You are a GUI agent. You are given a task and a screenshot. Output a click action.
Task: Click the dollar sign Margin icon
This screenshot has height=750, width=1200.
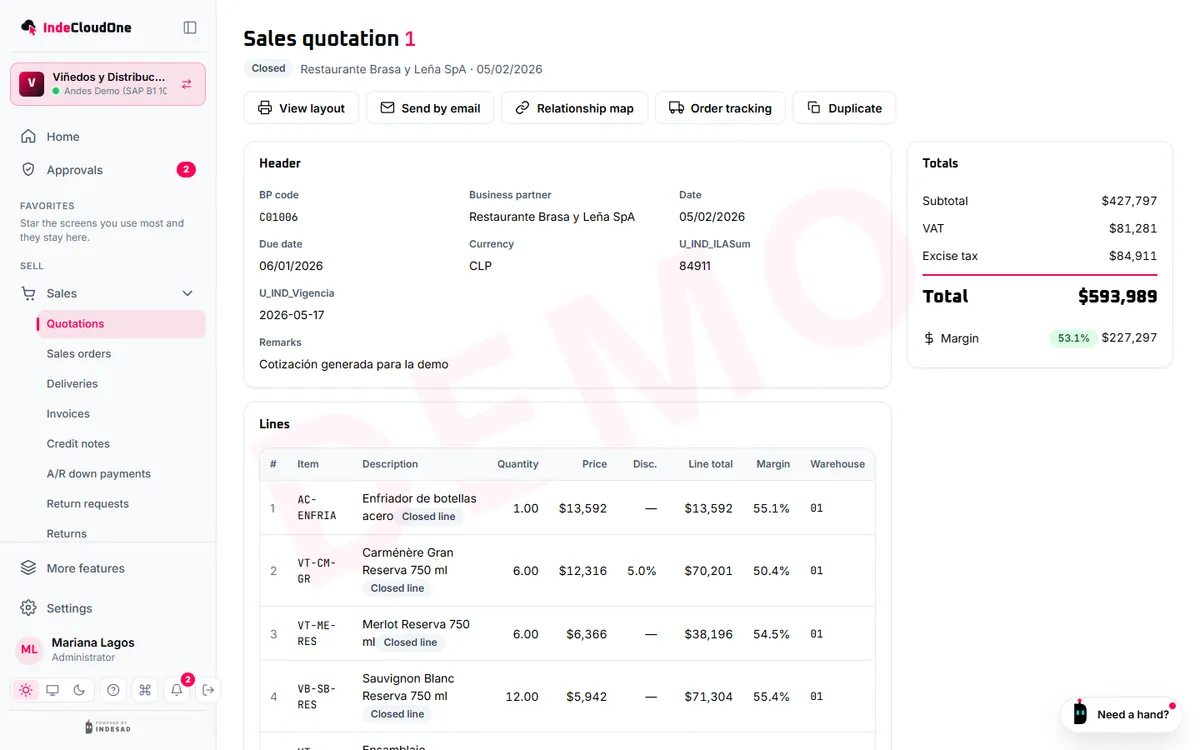tap(929, 339)
